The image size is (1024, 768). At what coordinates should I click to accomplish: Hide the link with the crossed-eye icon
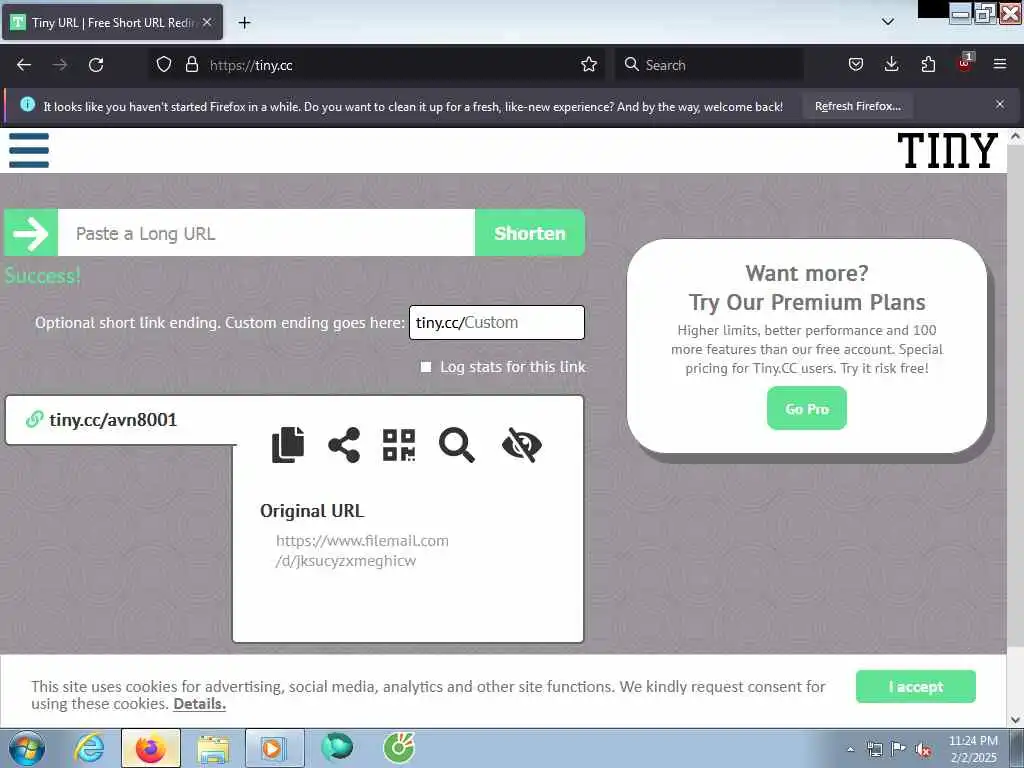pos(522,445)
